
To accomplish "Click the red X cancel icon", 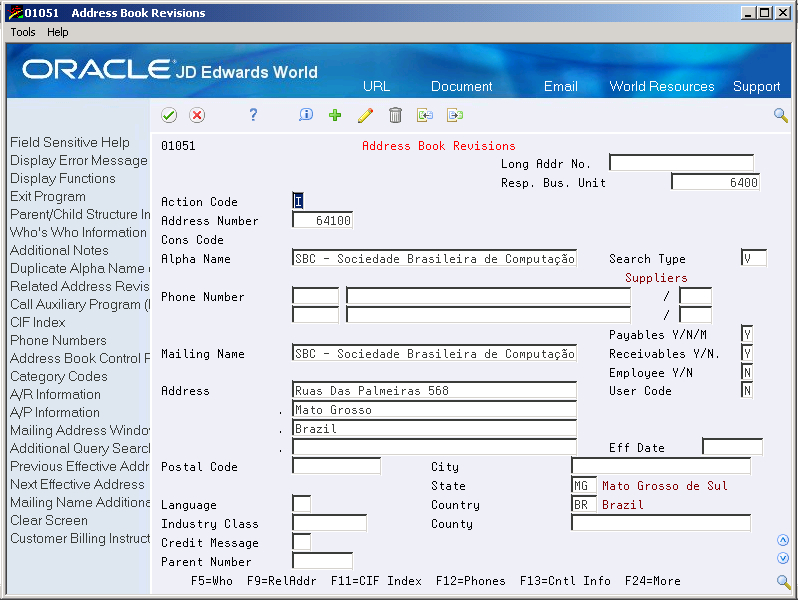I will click(x=197, y=115).
